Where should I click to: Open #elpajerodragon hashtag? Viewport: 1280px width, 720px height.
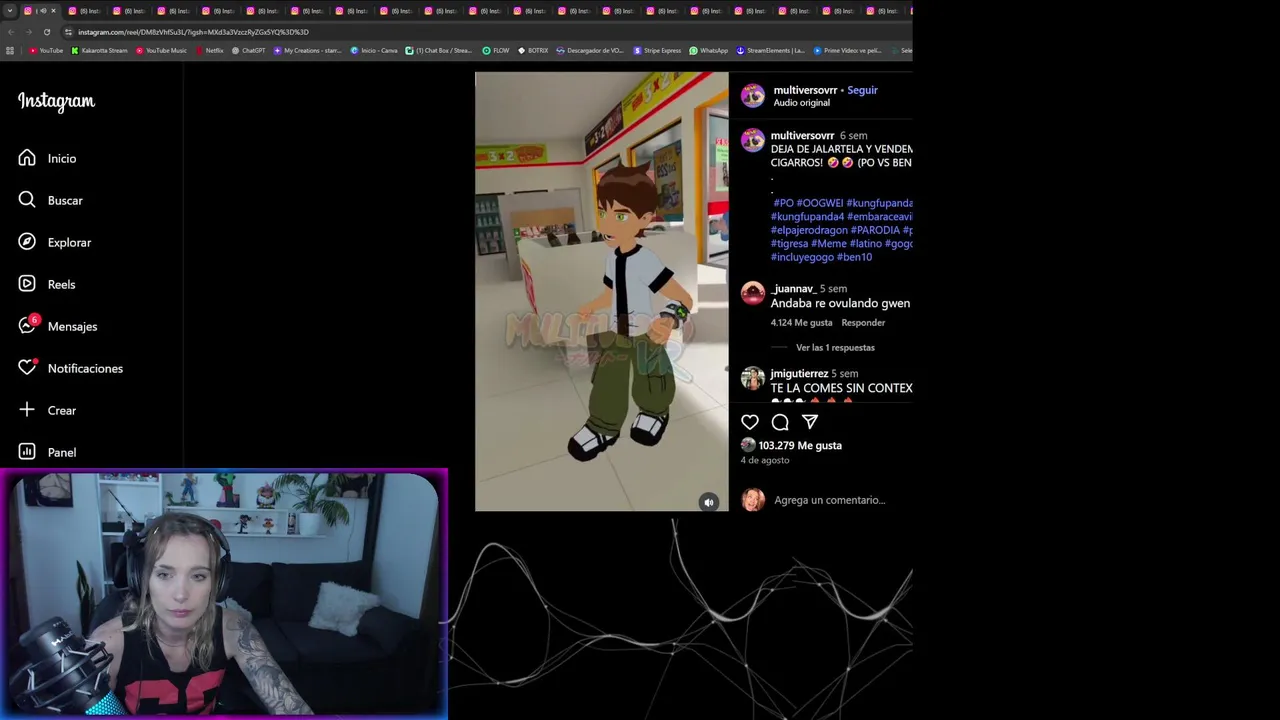(809, 230)
